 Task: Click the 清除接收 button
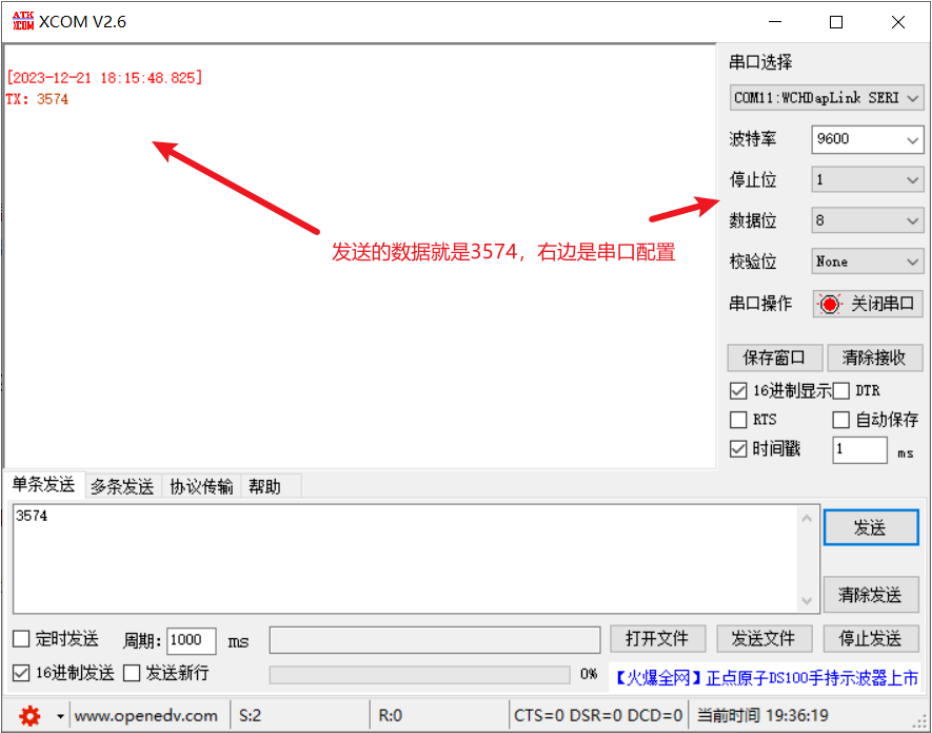point(873,358)
